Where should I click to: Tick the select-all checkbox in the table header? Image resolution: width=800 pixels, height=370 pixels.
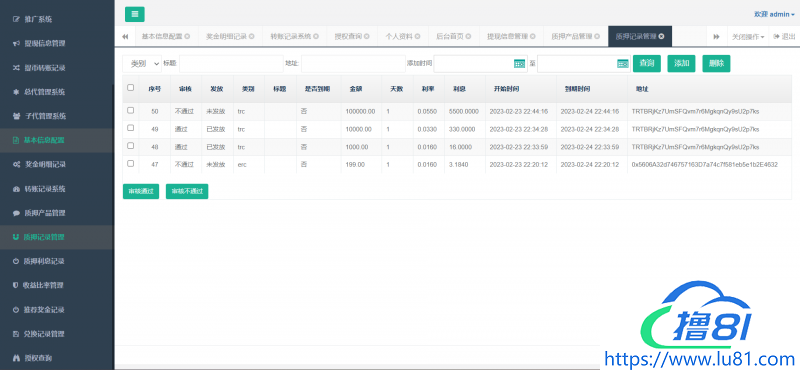pyautogui.click(x=131, y=88)
